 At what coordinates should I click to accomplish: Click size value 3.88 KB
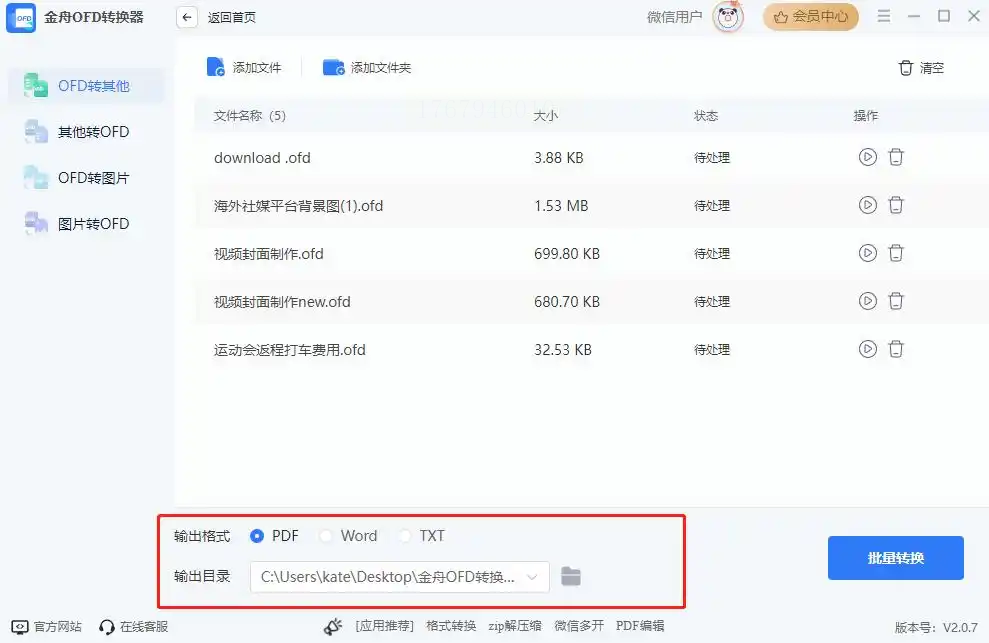point(558,158)
